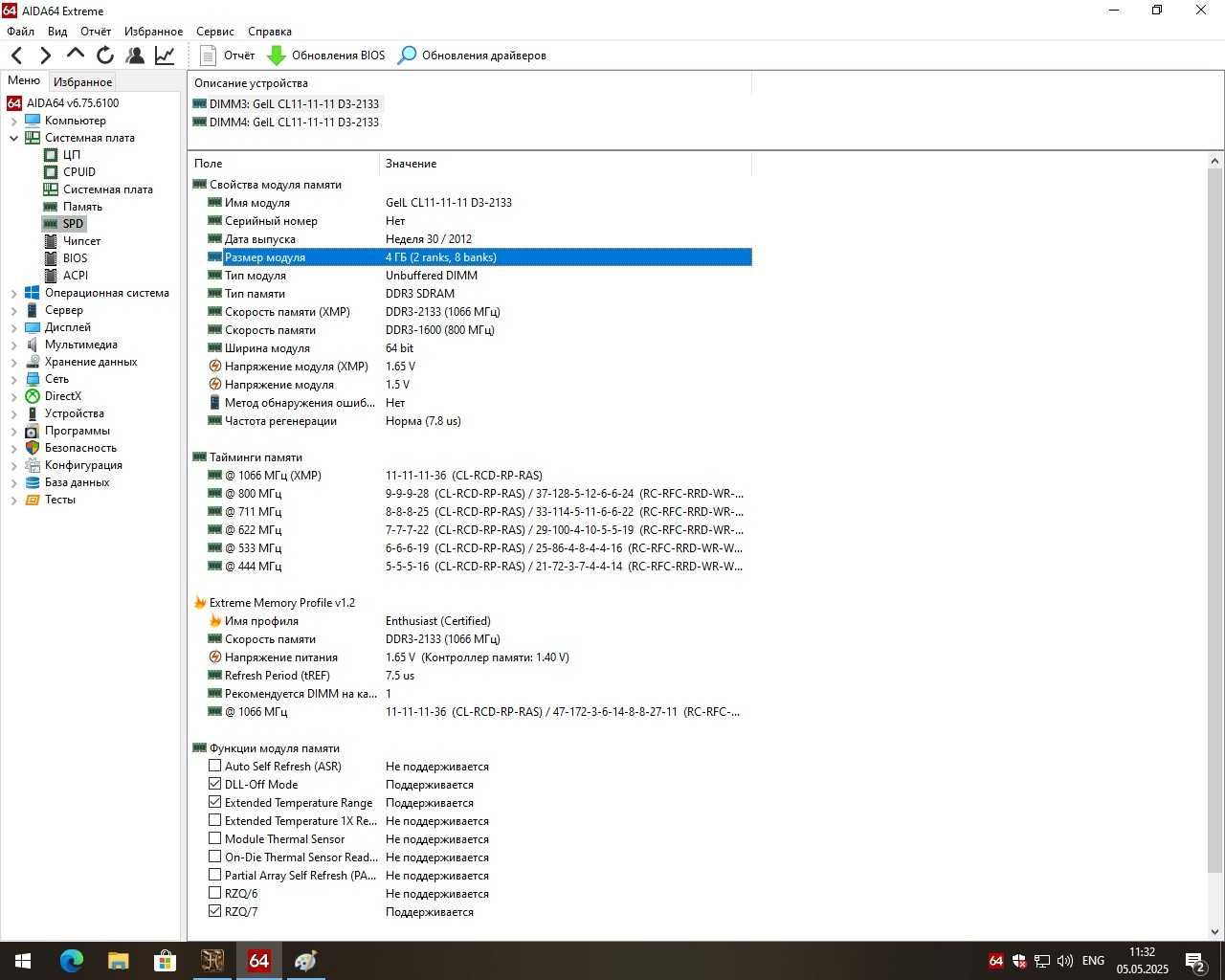
Task: Click the Отчёт report icon in toolbar
Action: 208,56
